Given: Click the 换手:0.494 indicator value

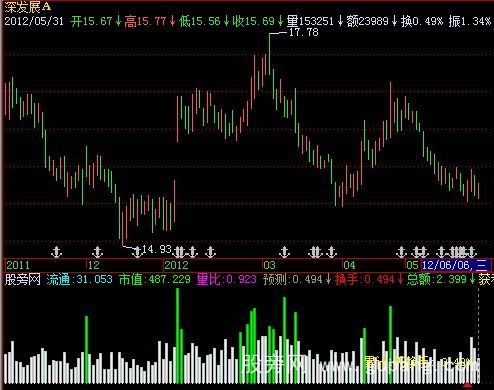Looking at the screenshot, I should 365,279.
